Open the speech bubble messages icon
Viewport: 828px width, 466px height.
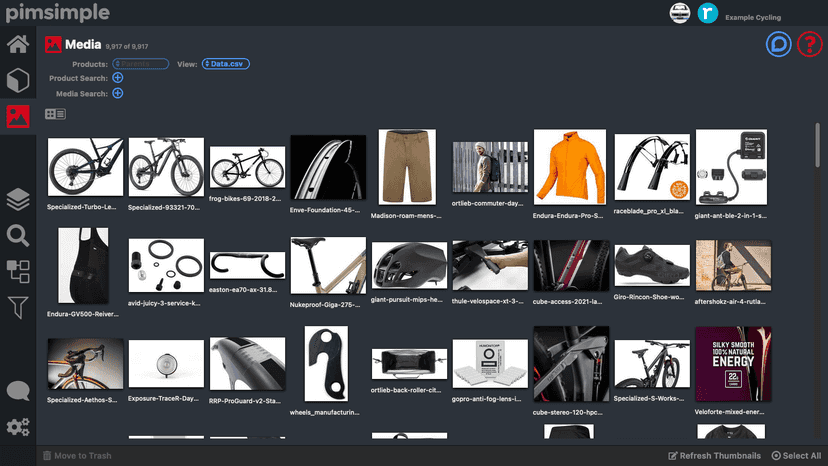pyautogui.click(x=18, y=392)
